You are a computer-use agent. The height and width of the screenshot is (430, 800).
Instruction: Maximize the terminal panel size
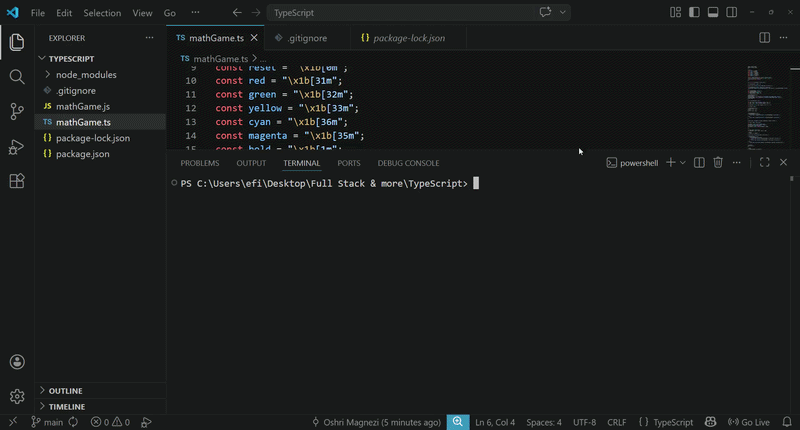764,163
